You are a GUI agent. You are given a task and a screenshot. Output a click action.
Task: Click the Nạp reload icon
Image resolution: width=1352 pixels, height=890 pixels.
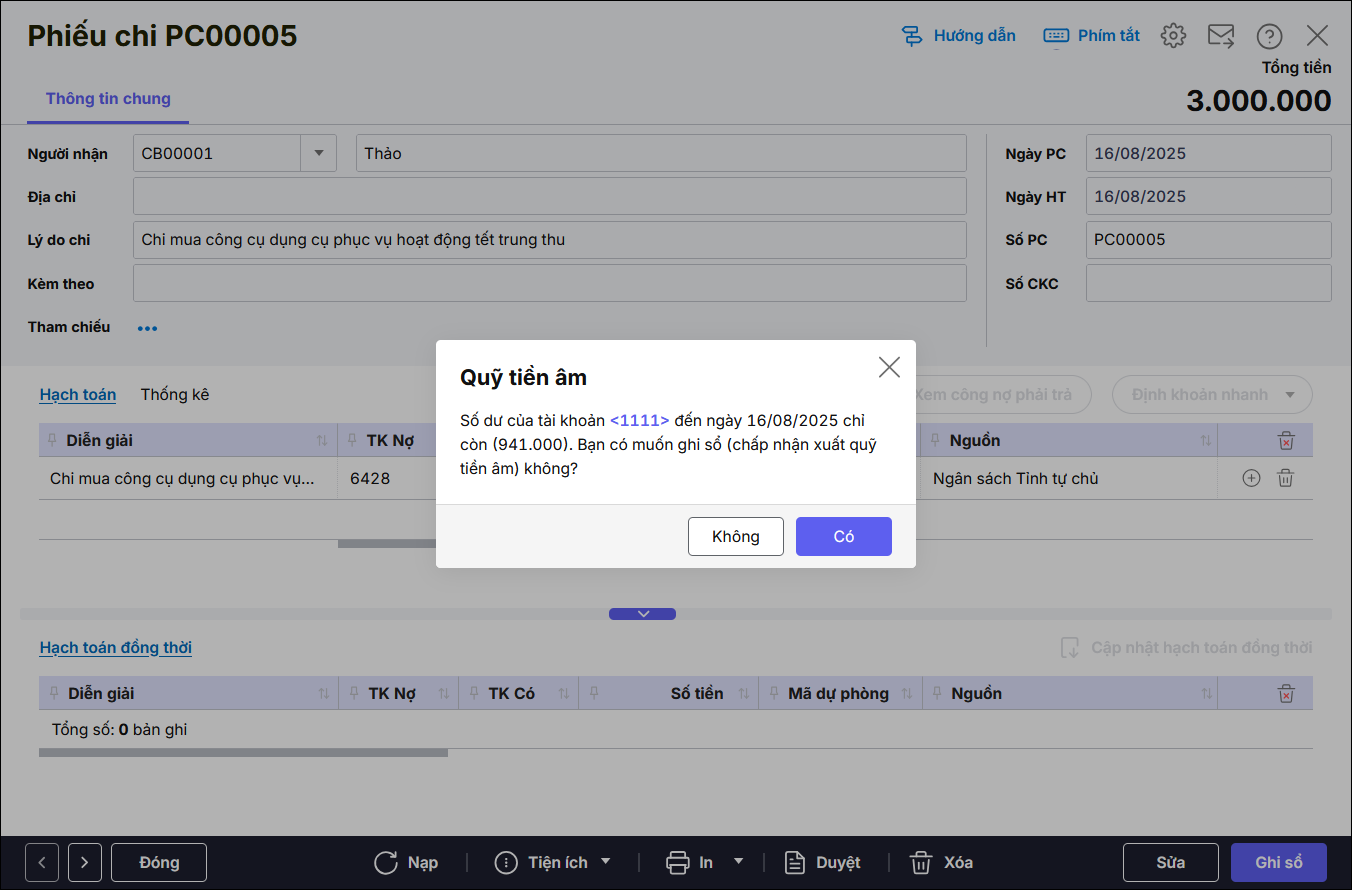click(x=386, y=862)
